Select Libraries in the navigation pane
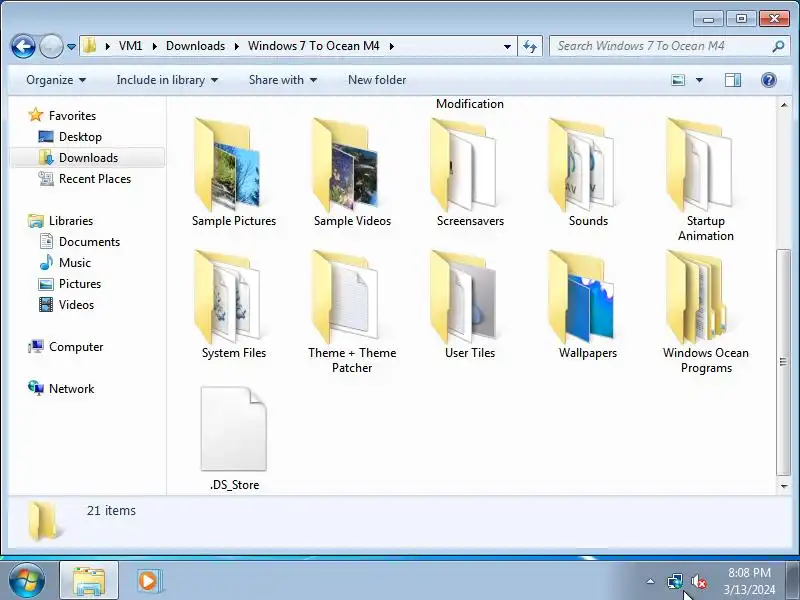Image resolution: width=800 pixels, height=600 pixels. [x=71, y=221]
